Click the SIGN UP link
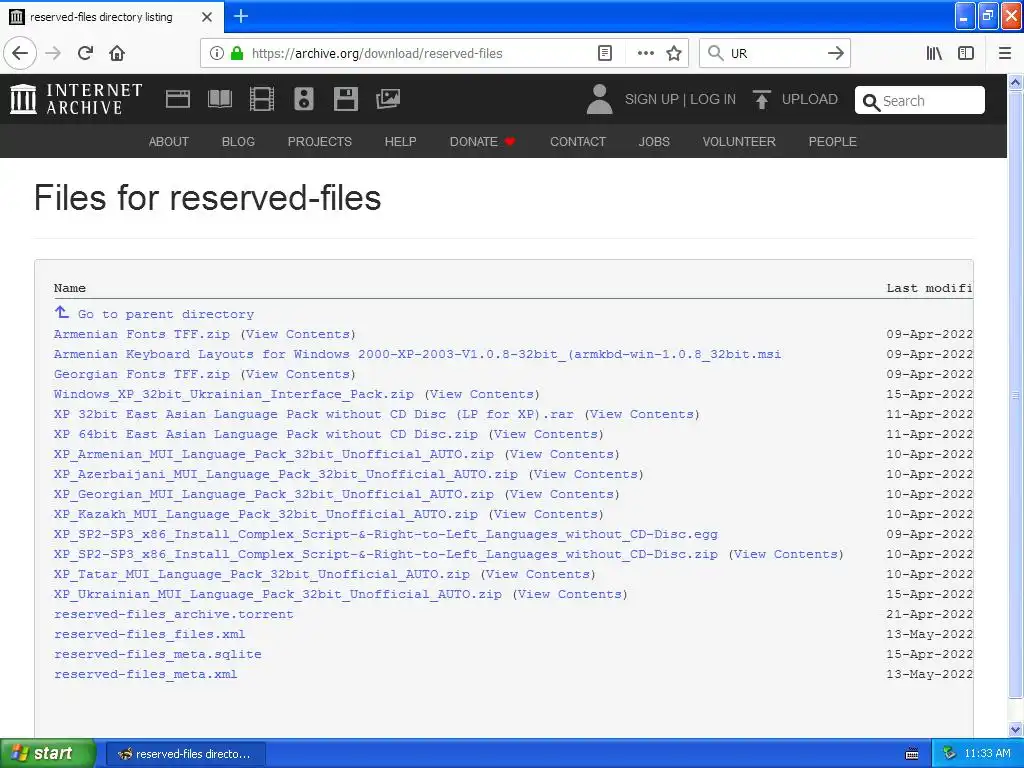1024x768 pixels. [651, 99]
